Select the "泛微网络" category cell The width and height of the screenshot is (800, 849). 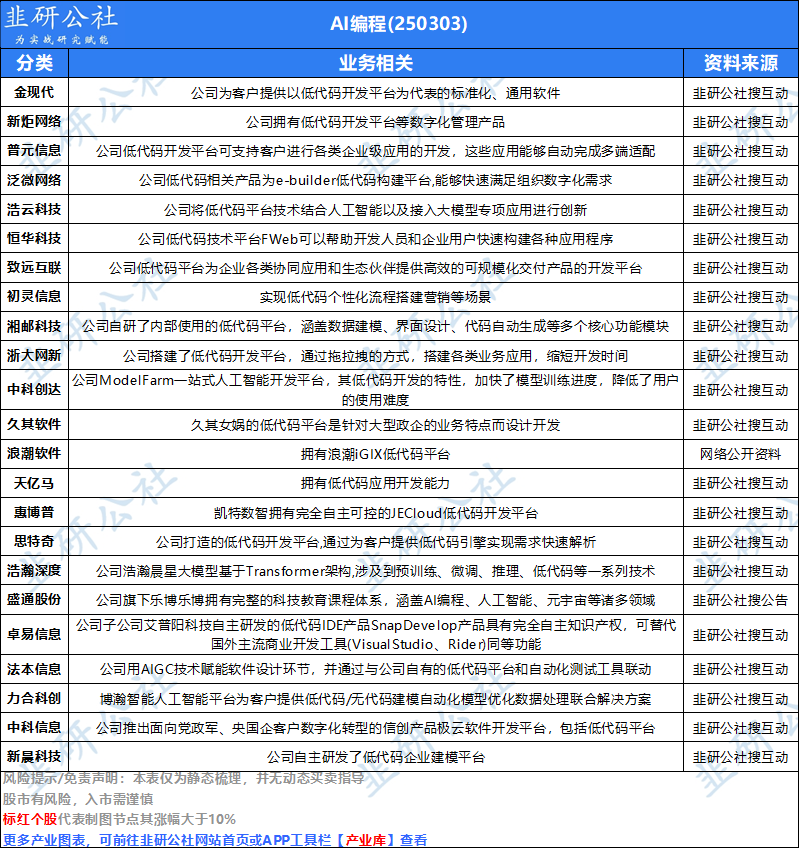click(34, 180)
